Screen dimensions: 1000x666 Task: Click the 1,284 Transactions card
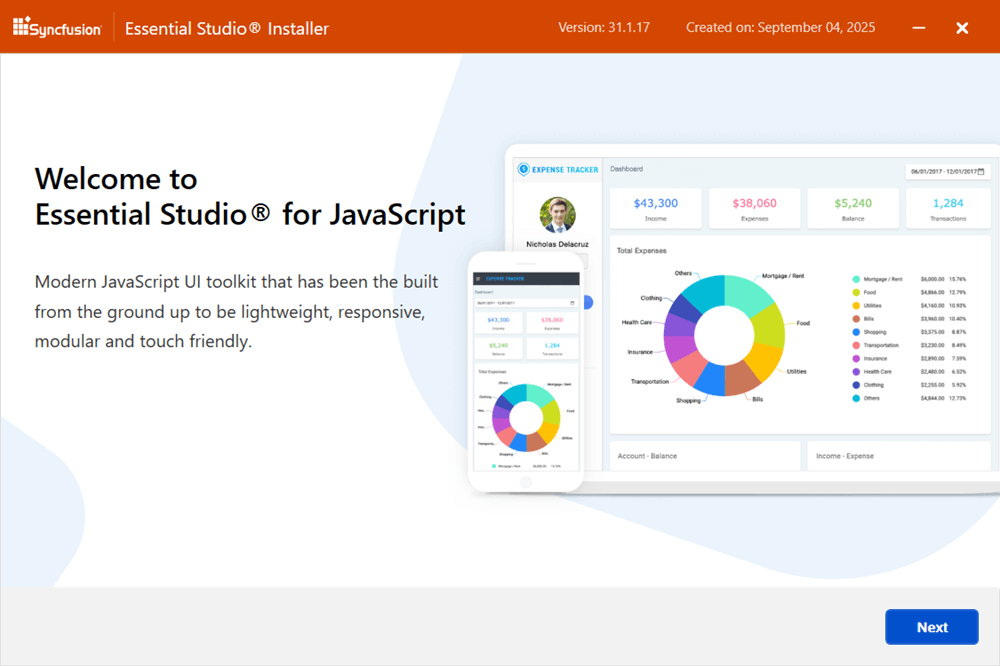pyautogui.click(x=947, y=208)
